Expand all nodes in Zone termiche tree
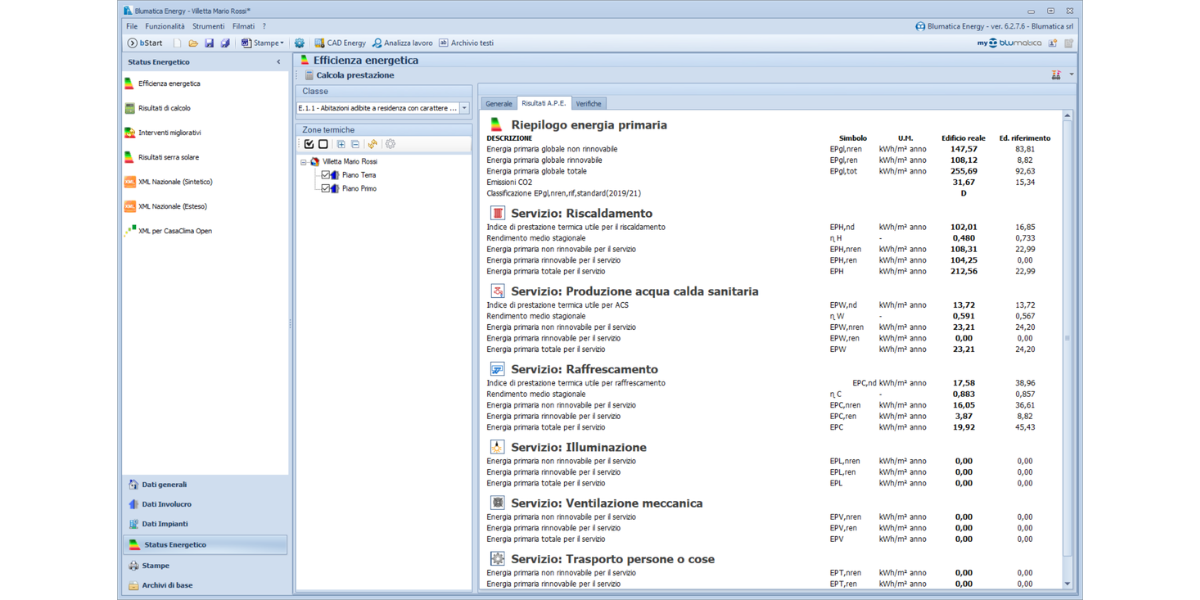The width and height of the screenshot is (1200, 600). click(x=341, y=144)
